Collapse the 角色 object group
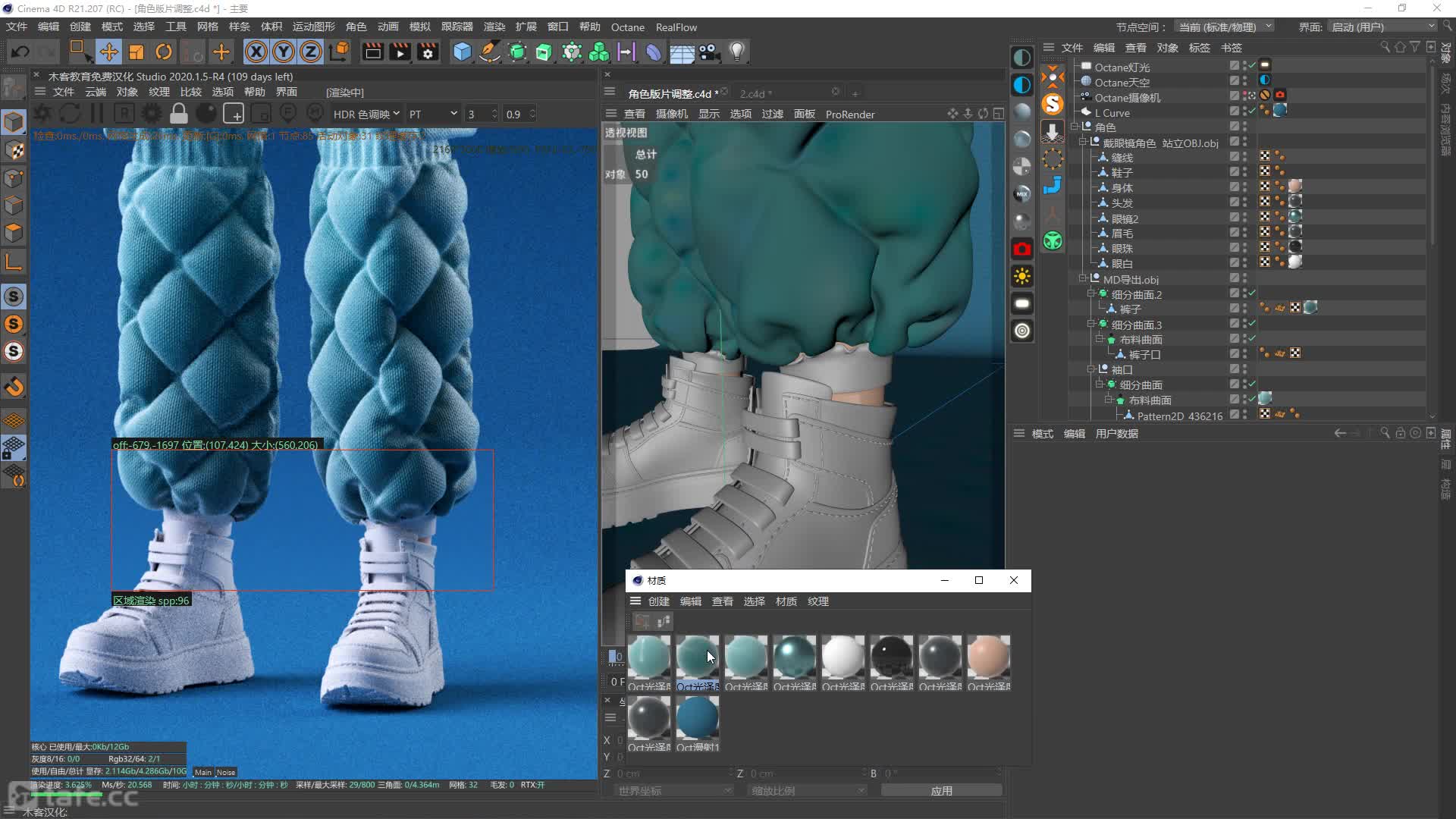Screen dimensions: 1456x819 [1075, 127]
